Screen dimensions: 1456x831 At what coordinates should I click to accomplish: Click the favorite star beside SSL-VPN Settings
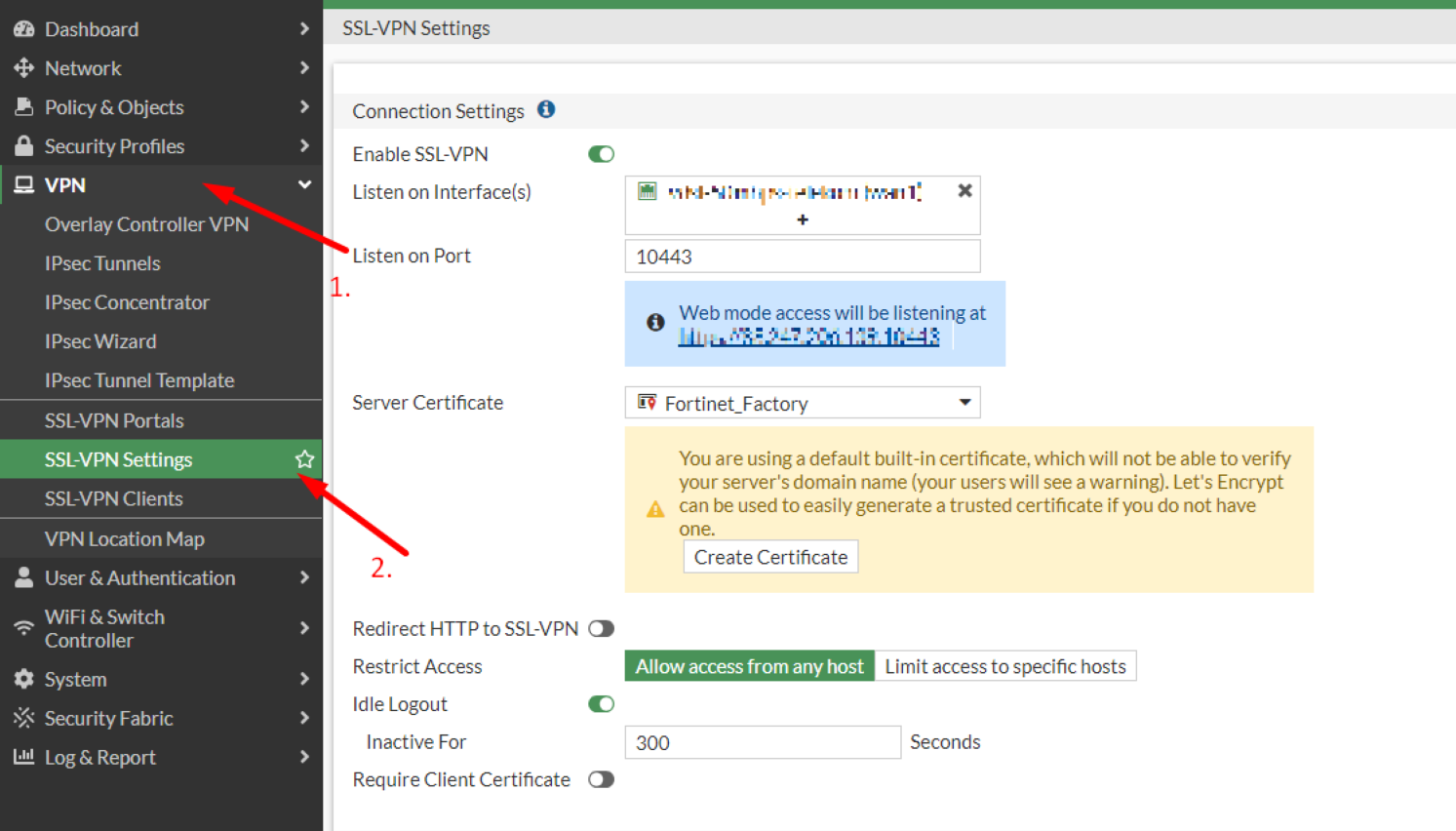click(304, 459)
